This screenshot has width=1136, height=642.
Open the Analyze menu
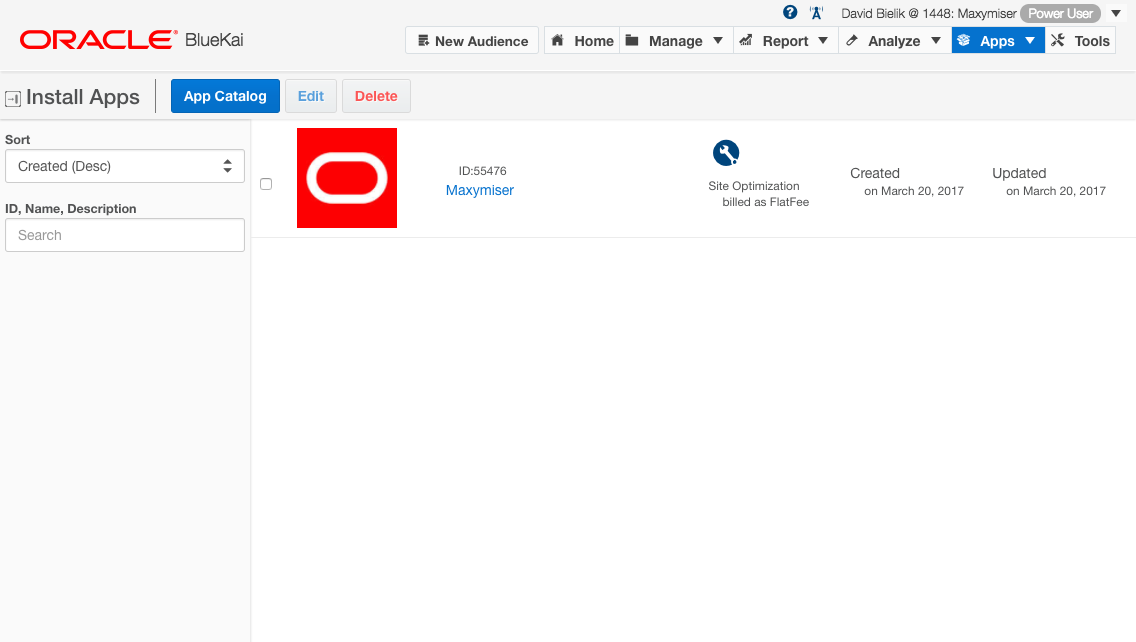(894, 41)
